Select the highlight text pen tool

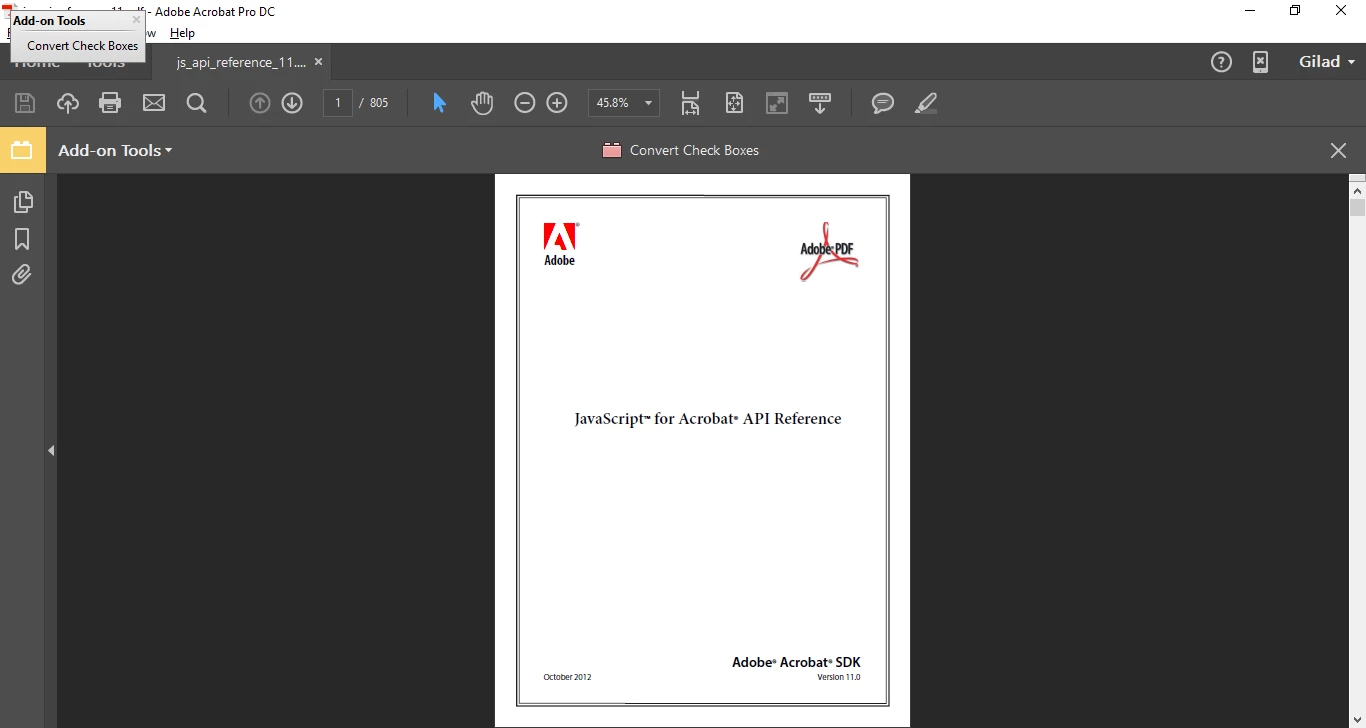926,103
